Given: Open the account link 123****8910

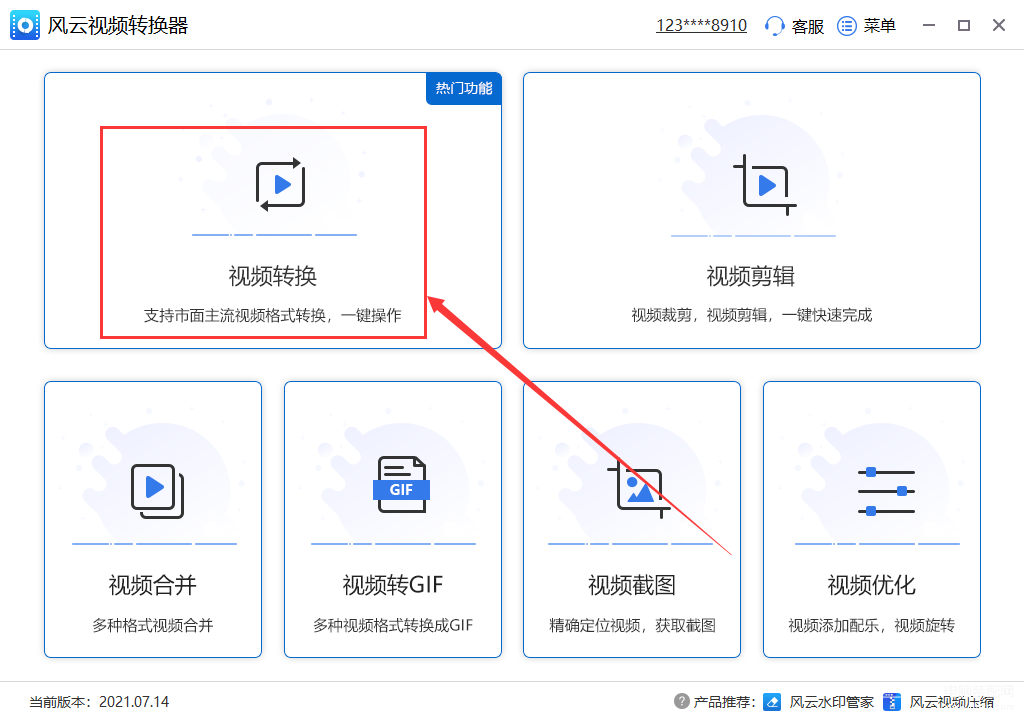Looking at the screenshot, I should click(x=701, y=25).
